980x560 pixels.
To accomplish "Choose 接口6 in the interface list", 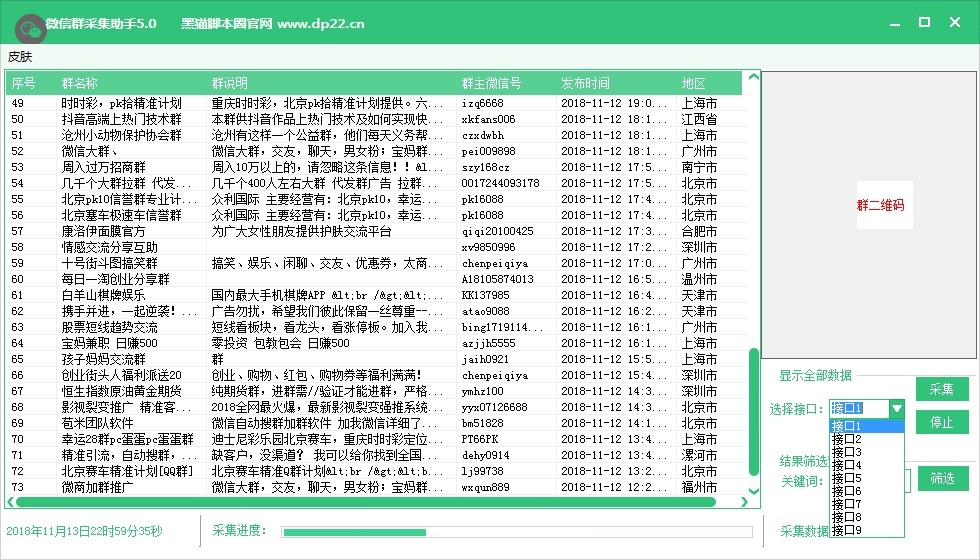I will [867, 491].
